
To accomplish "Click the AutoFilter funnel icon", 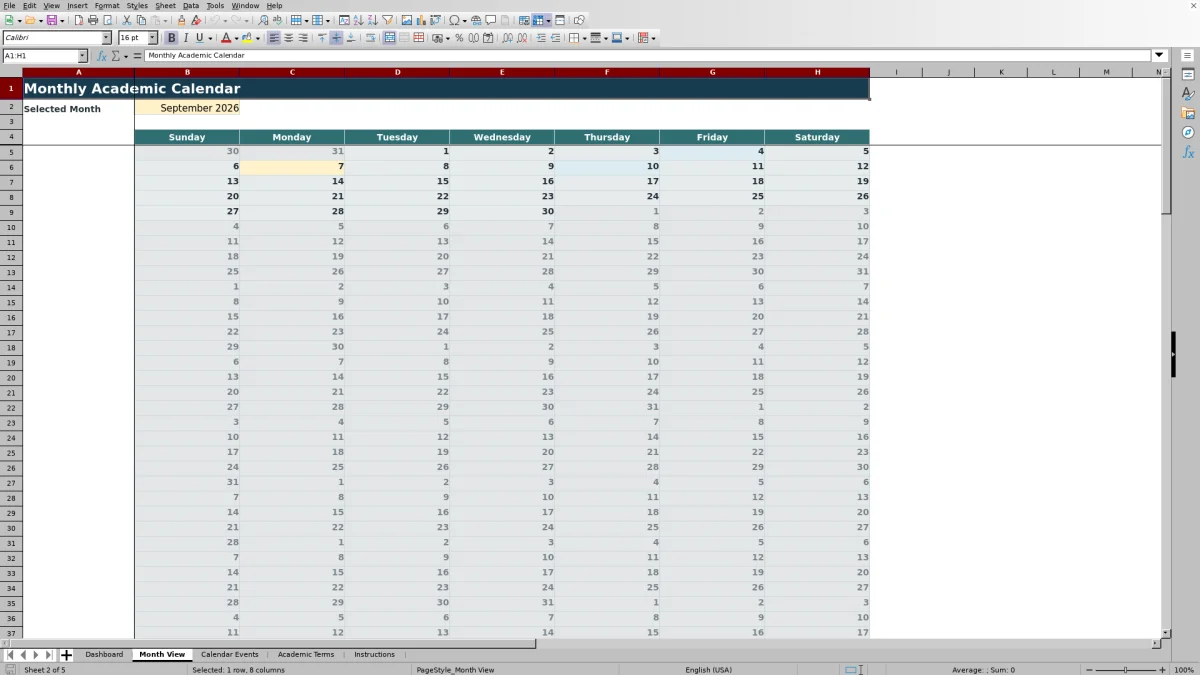I will tap(388, 20).
